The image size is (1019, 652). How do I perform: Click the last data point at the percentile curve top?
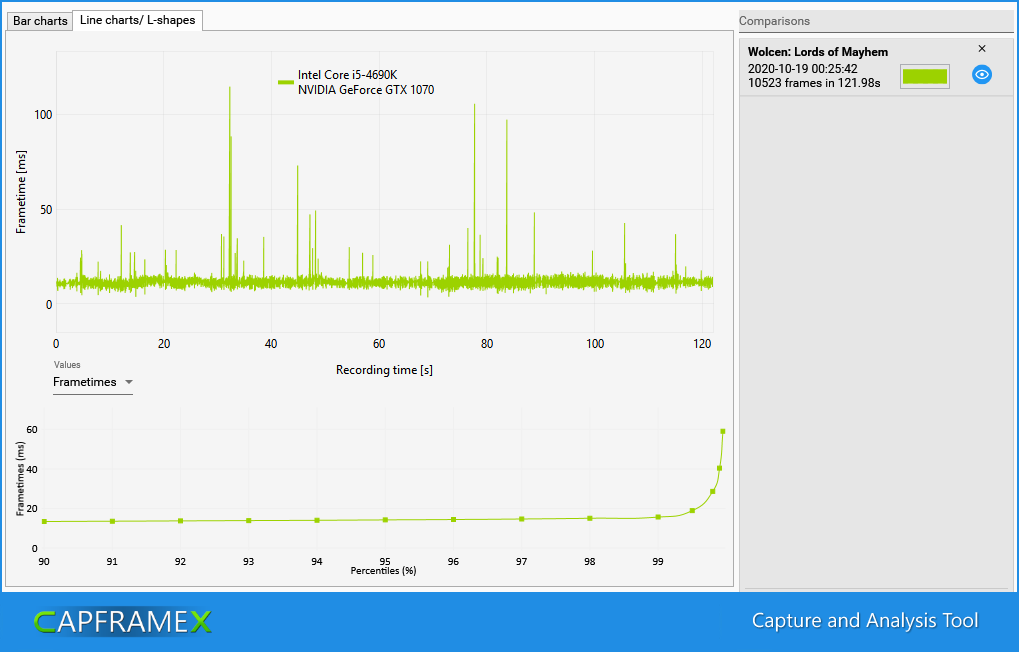[723, 432]
